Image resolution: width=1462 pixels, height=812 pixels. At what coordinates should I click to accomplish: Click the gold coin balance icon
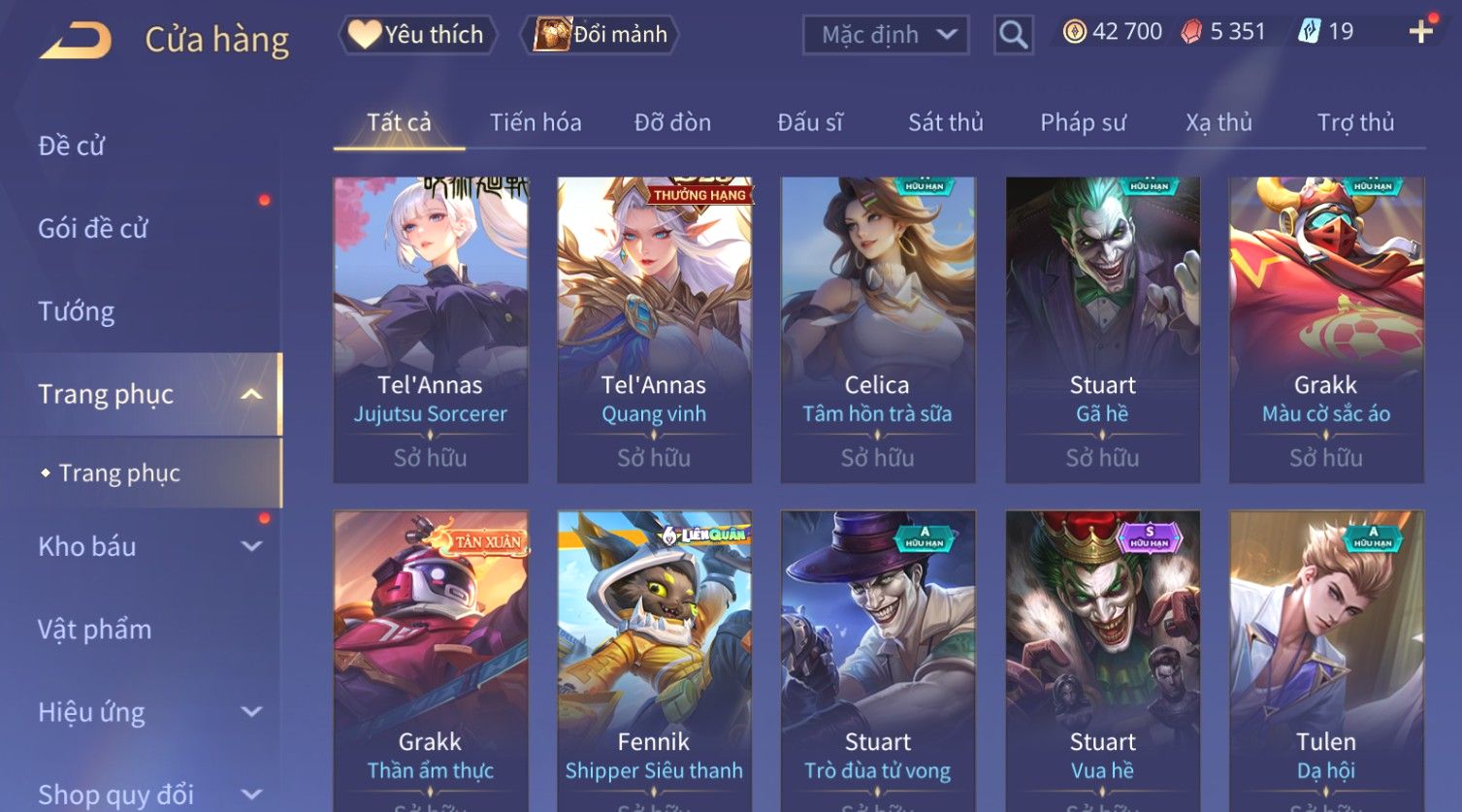tap(1074, 32)
